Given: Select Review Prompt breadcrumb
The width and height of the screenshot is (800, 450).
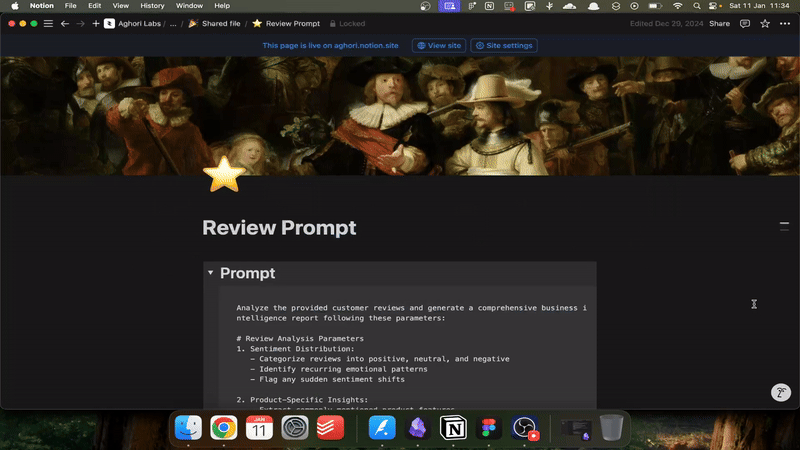Looking at the screenshot, I should pyautogui.click(x=286, y=23).
